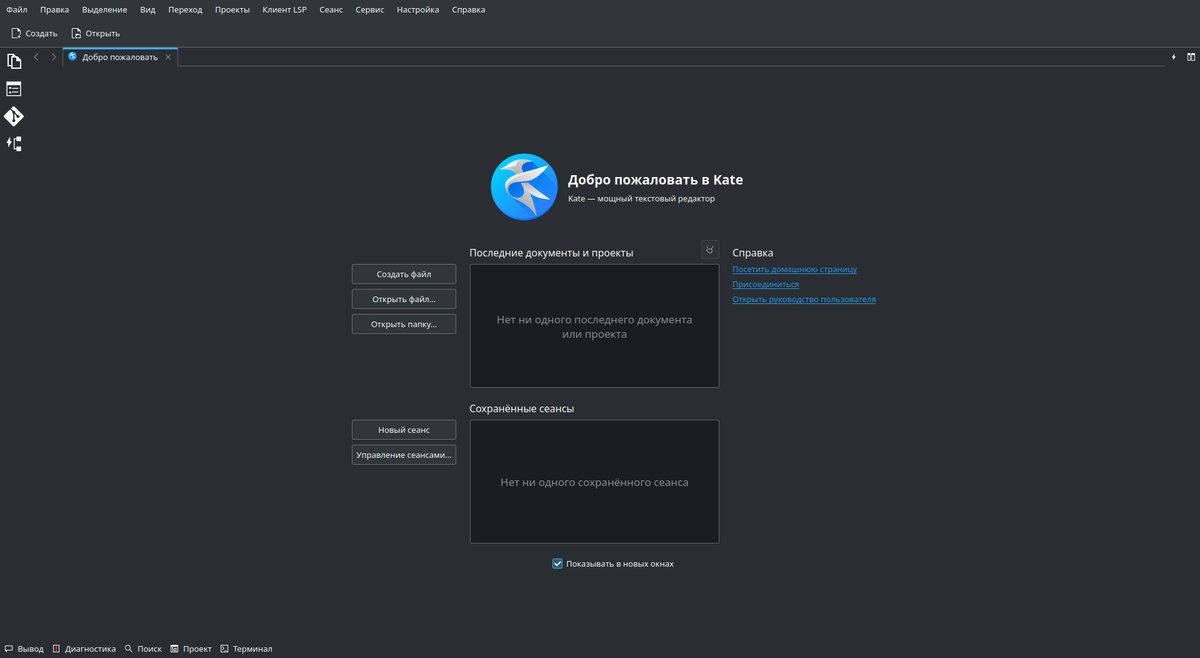The image size is (1200, 658).
Task: Go forward with the right arrow
Action: (x=54, y=57)
